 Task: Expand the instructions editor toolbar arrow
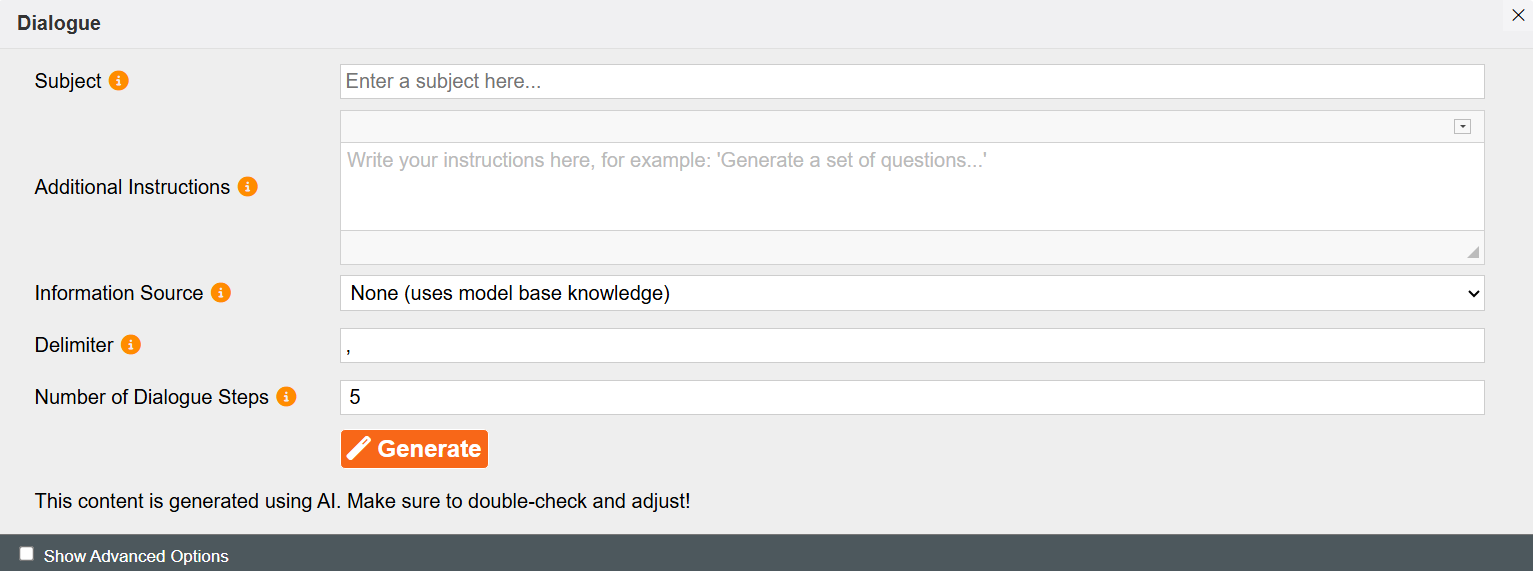point(1462,127)
